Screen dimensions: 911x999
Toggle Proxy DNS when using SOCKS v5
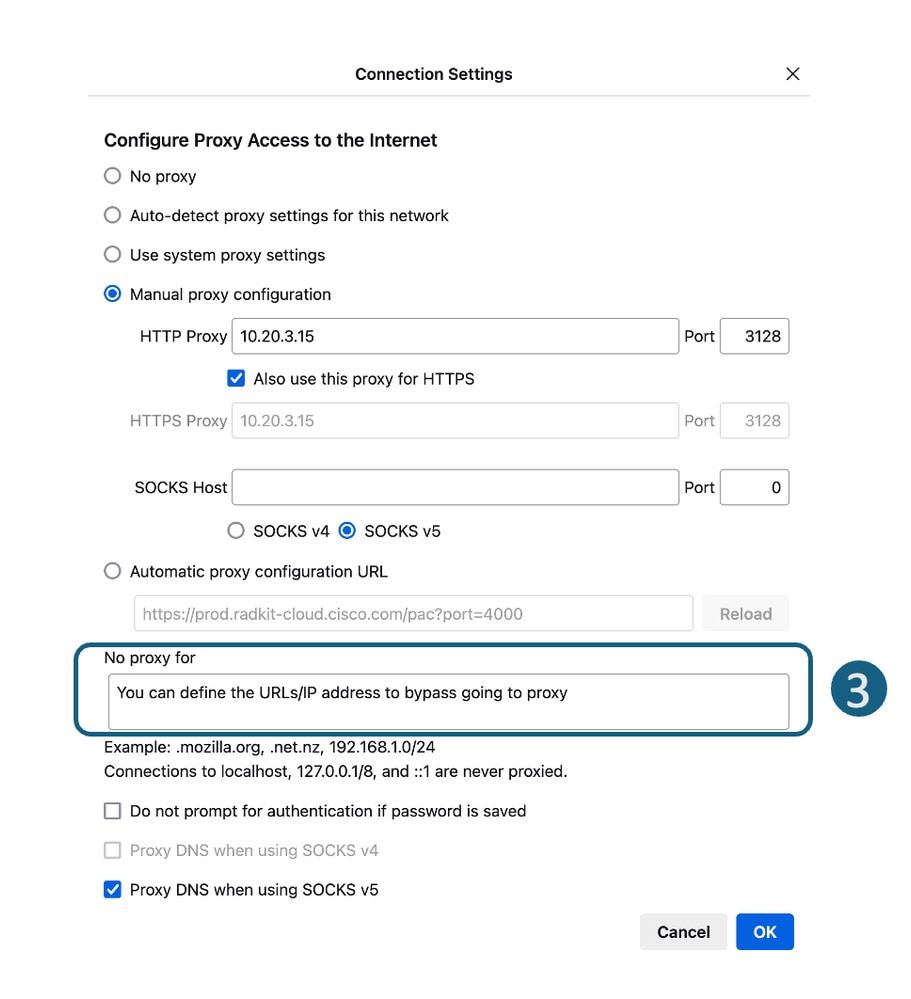point(113,889)
